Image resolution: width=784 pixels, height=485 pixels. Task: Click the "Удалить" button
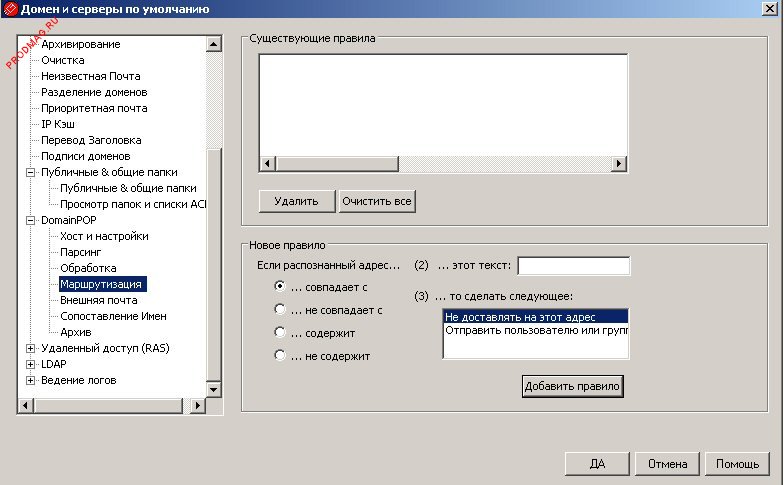pos(296,201)
